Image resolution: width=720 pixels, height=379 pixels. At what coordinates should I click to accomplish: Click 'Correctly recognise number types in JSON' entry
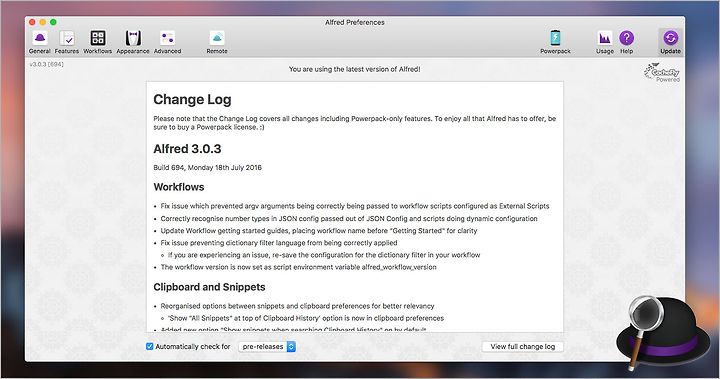tap(349, 219)
